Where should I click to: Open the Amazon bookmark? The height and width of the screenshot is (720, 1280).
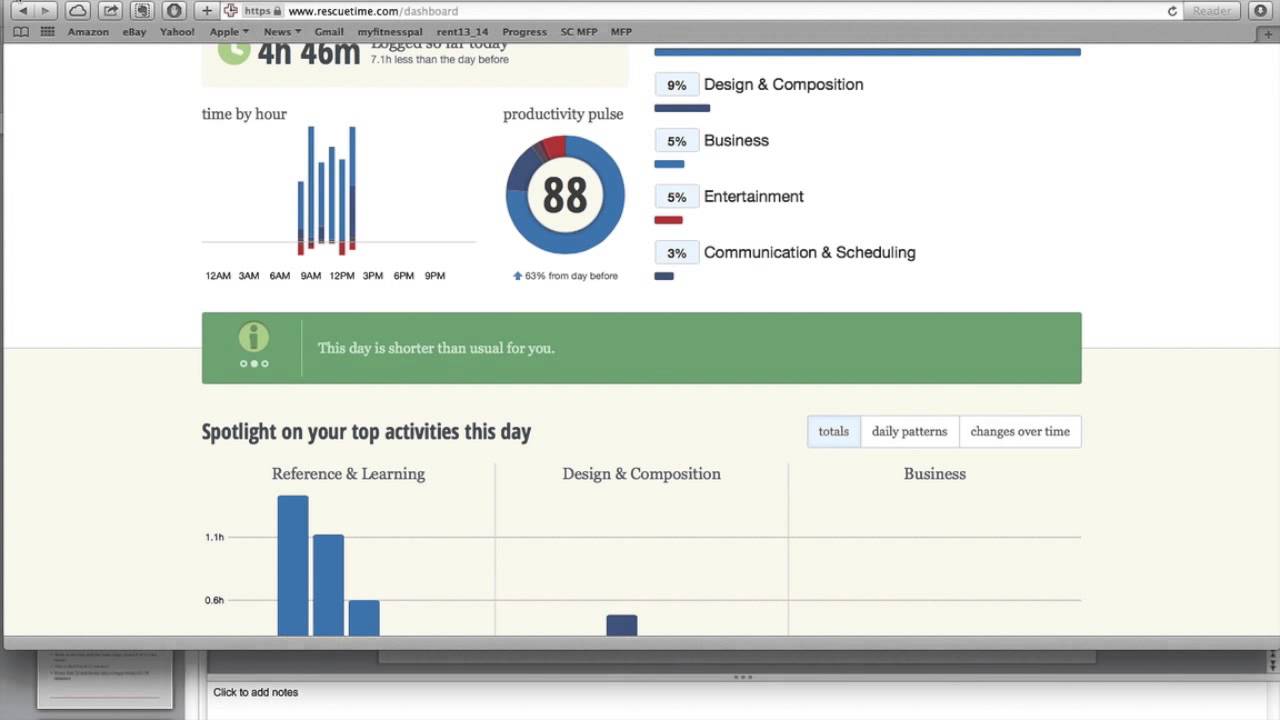(88, 32)
